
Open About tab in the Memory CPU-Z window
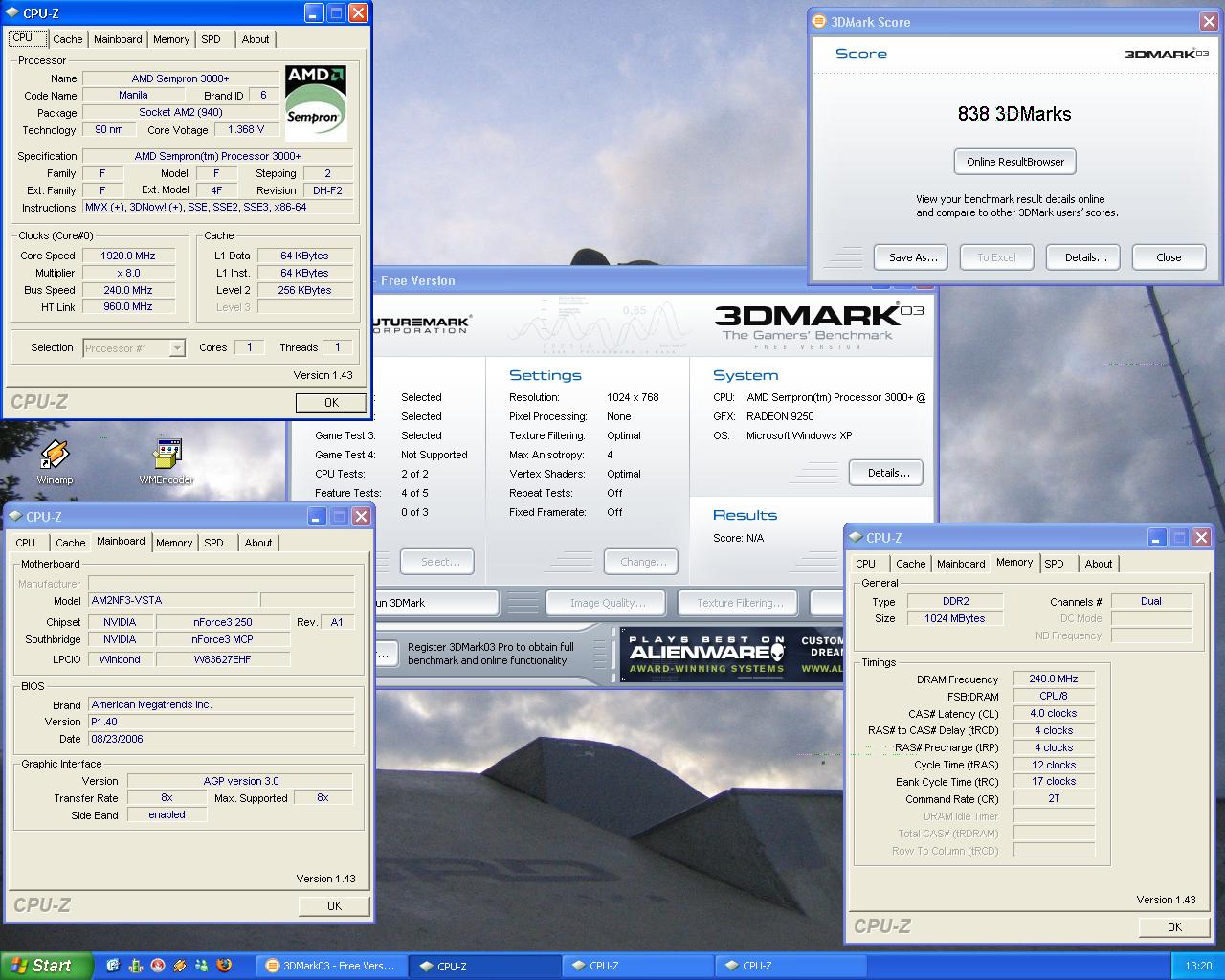[x=1099, y=564]
